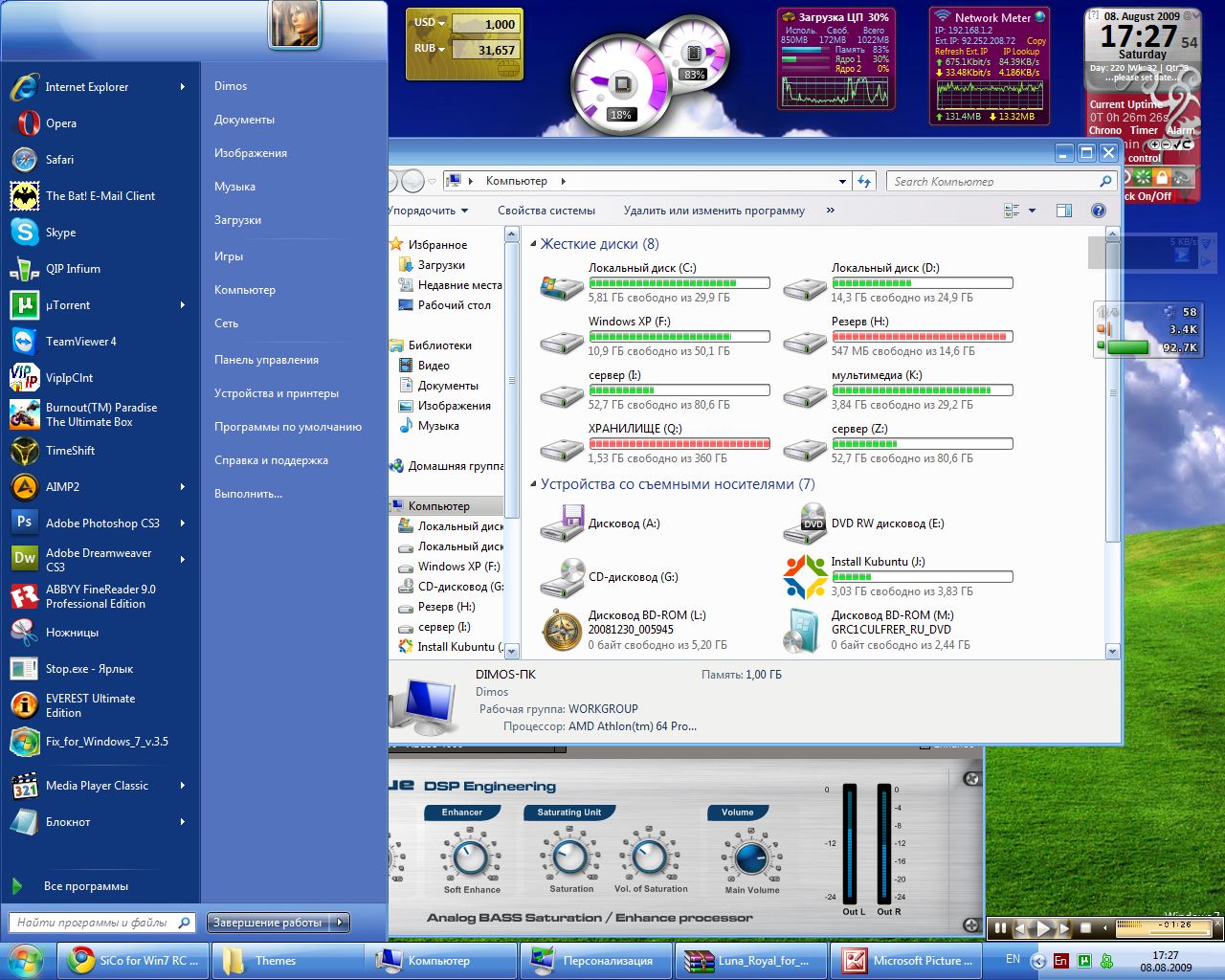The height and width of the screenshot is (980, 1225).
Task: Open Internet Explorer submenu arrow
Action: 182,87
